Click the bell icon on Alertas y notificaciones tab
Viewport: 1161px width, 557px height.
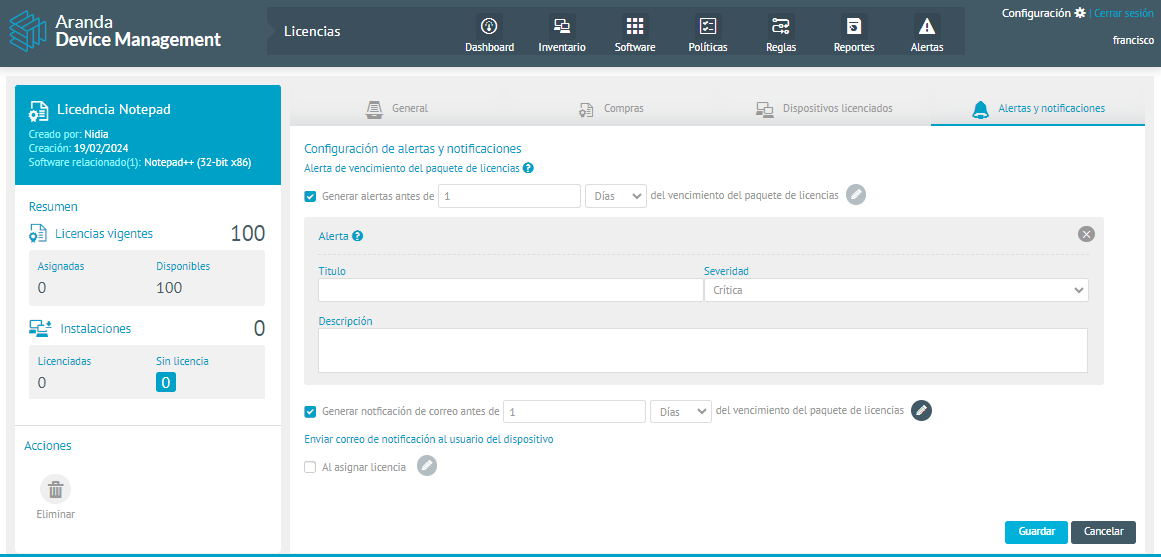click(980, 110)
